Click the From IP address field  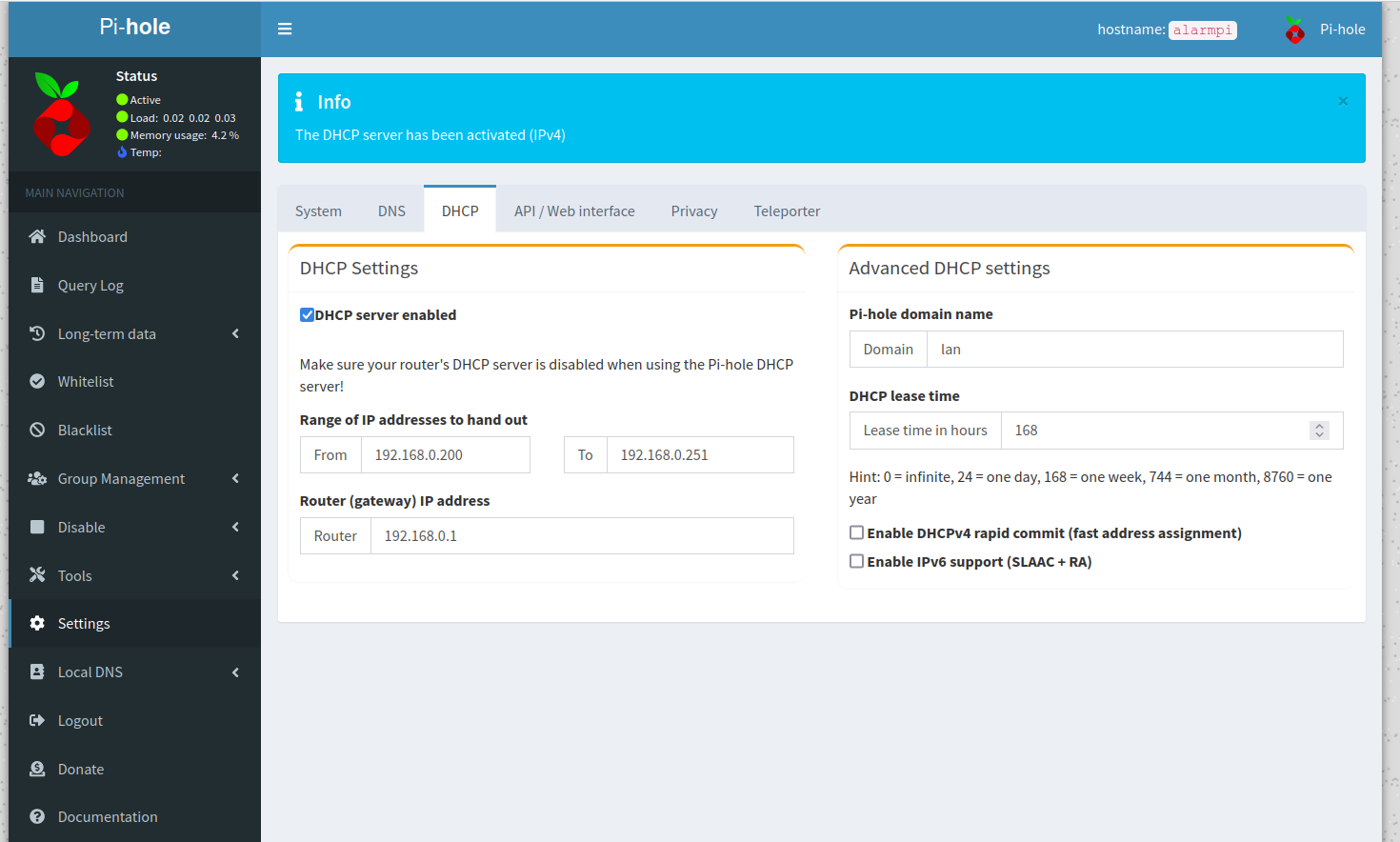445,454
